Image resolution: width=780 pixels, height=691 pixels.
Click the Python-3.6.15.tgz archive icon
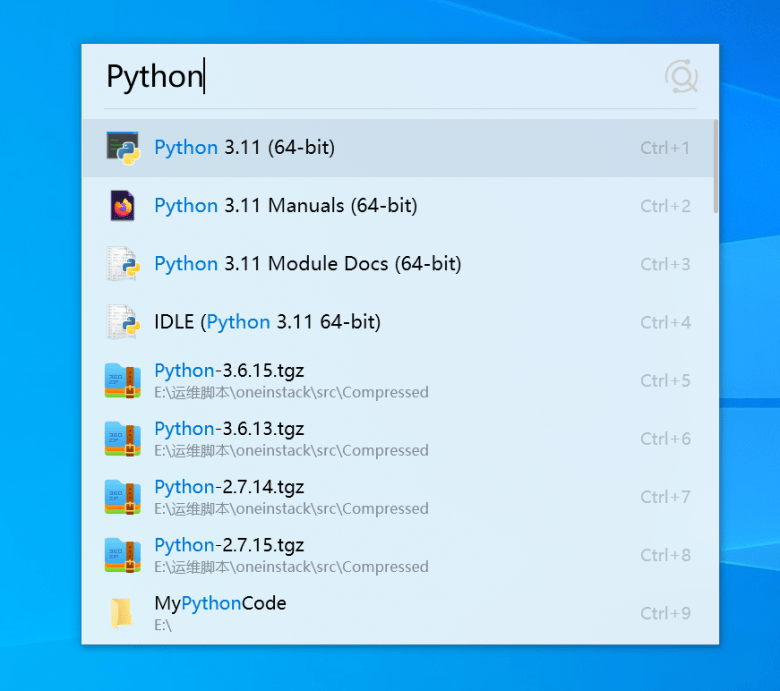coord(122,381)
